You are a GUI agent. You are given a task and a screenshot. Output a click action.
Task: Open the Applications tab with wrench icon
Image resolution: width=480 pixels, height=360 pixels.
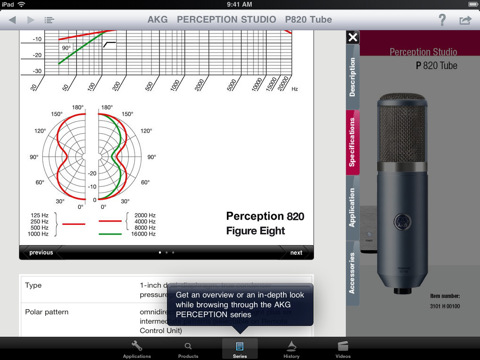pyautogui.click(x=137, y=349)
